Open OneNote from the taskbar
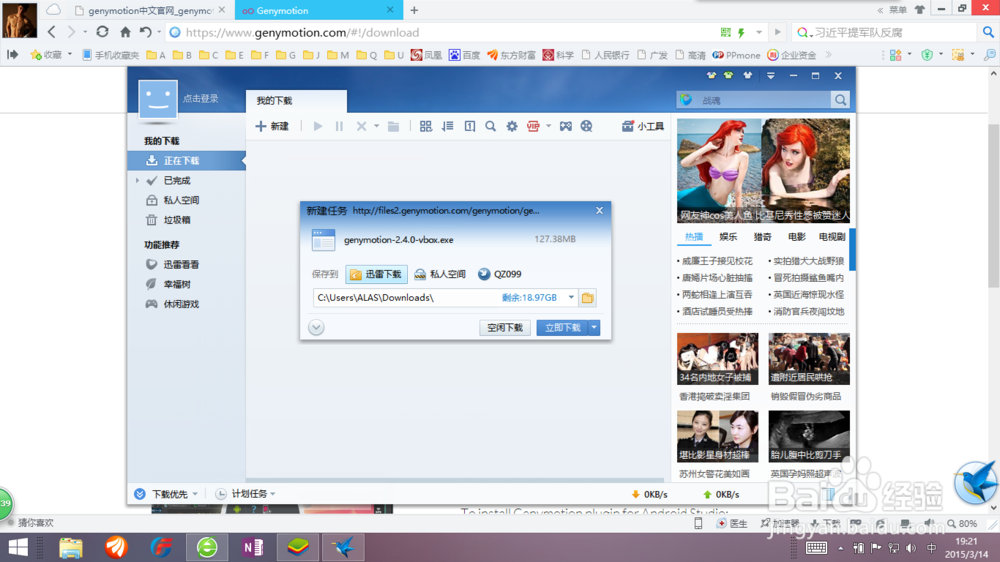 tap(253, 547)
